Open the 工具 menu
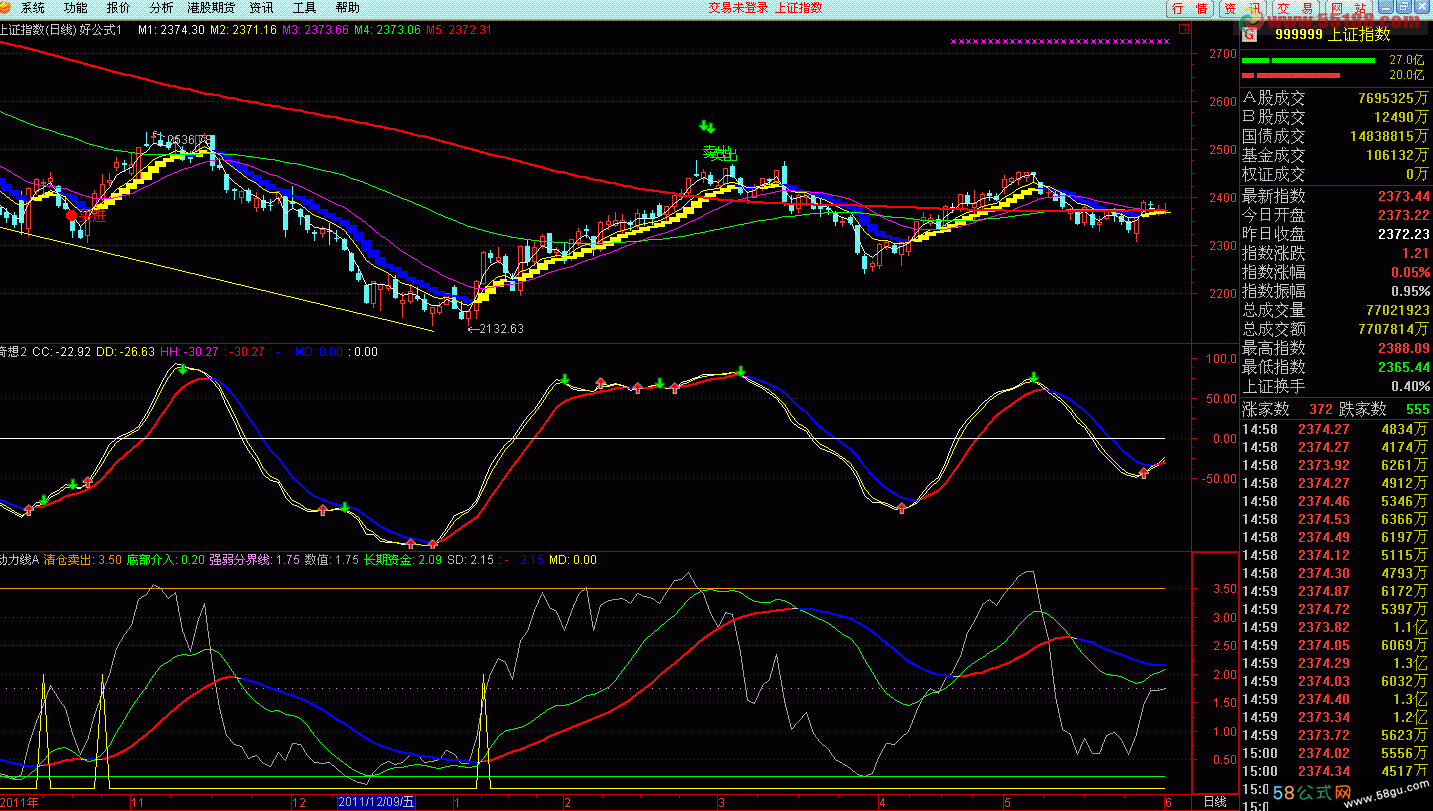The width and height of the screenshot is (1433, 811). pyautogui.click(x=305, y=8)
